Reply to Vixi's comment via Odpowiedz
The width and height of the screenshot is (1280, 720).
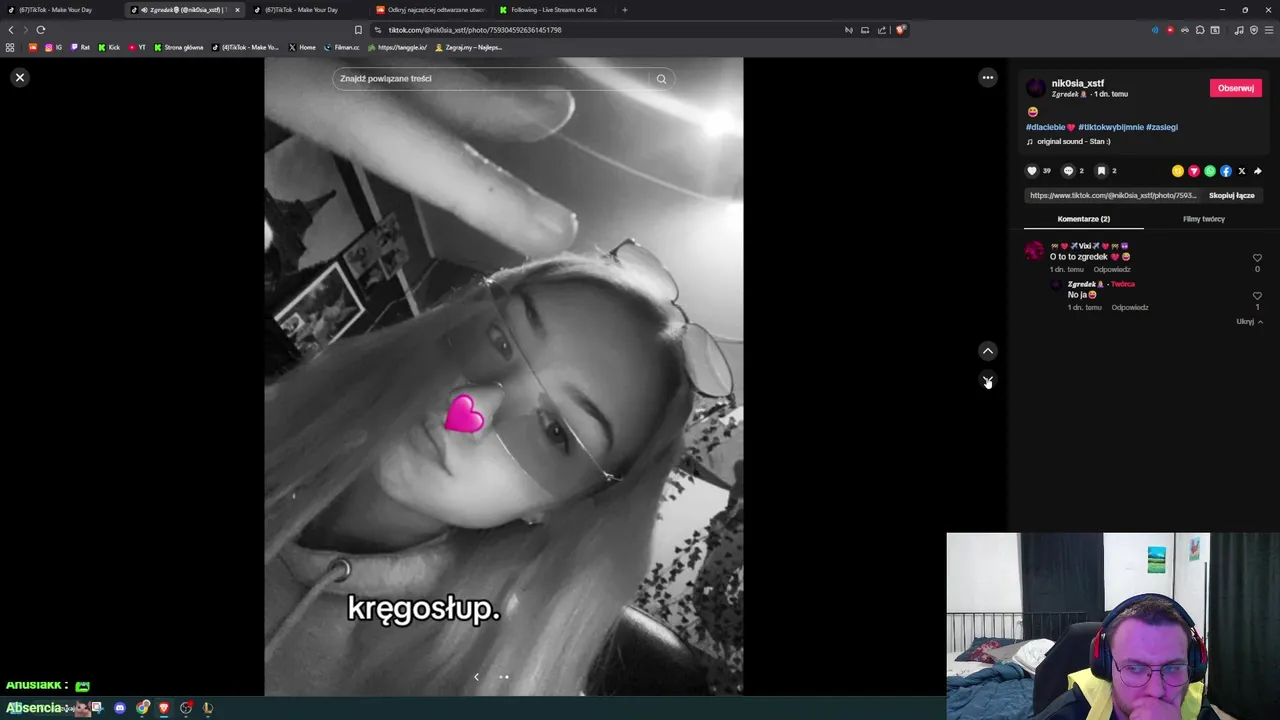(x=1112, y=270)
